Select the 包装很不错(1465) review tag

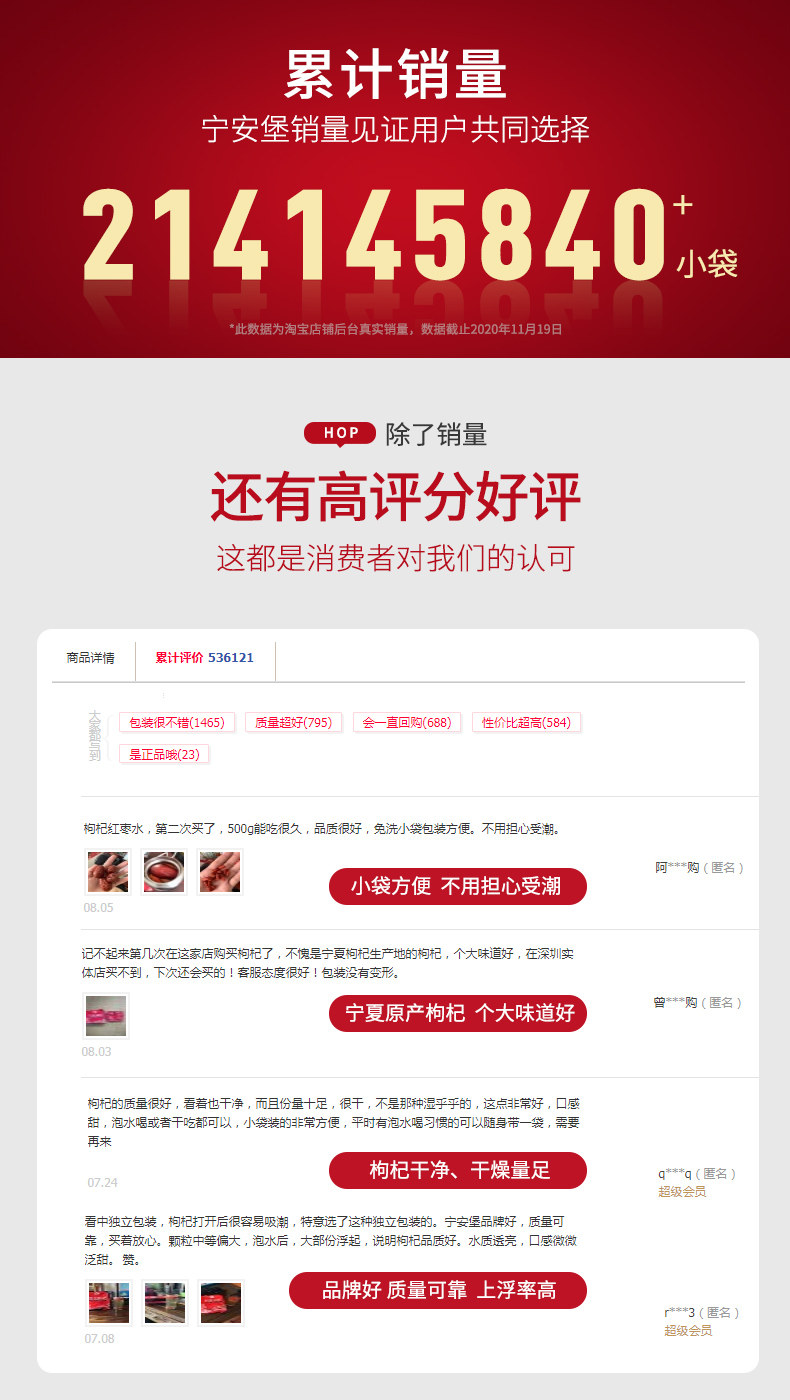(x=177, y=722)
